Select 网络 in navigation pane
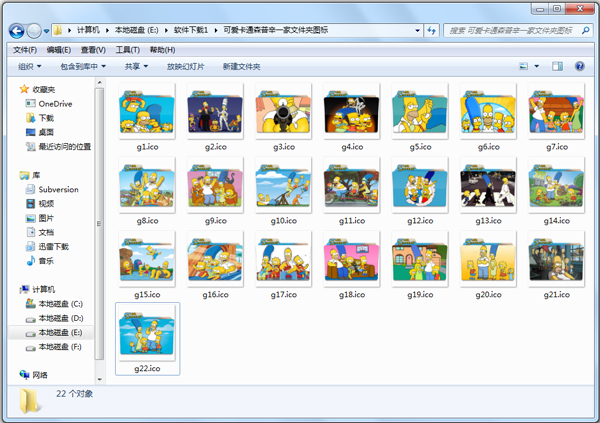 point(39,375)
